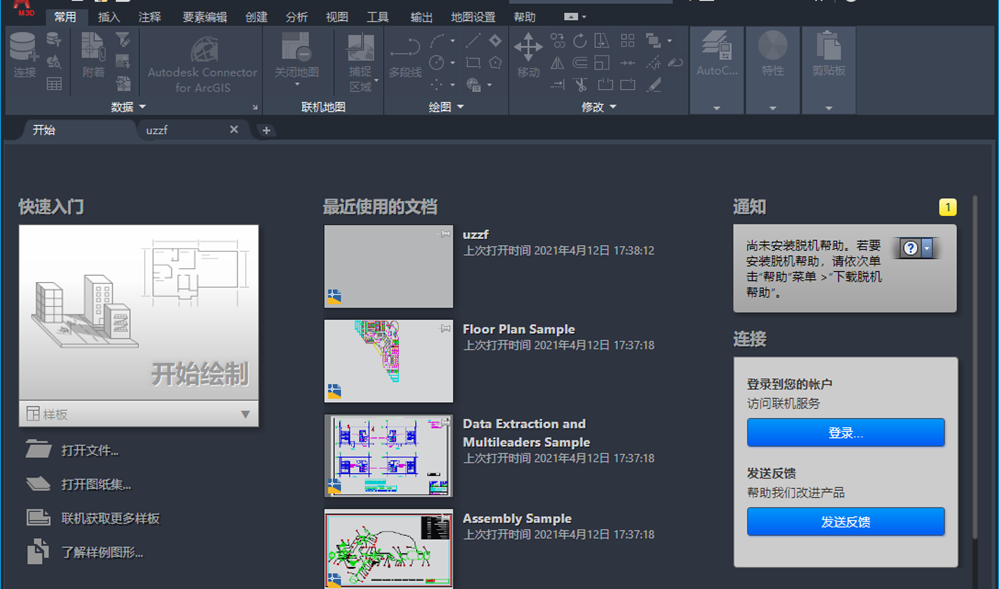Select the Line drawing tool
This screenshot has height=589, width=999.
[473, 41]
